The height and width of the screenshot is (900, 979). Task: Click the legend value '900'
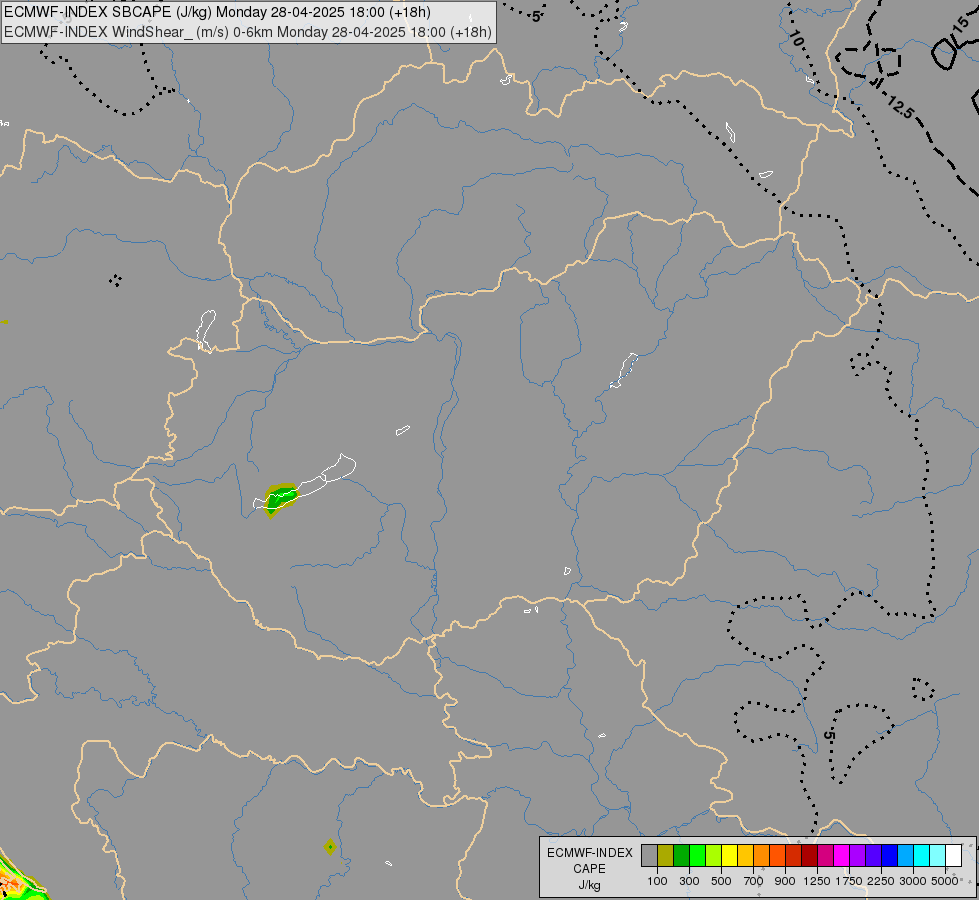(x=785, y=881)
